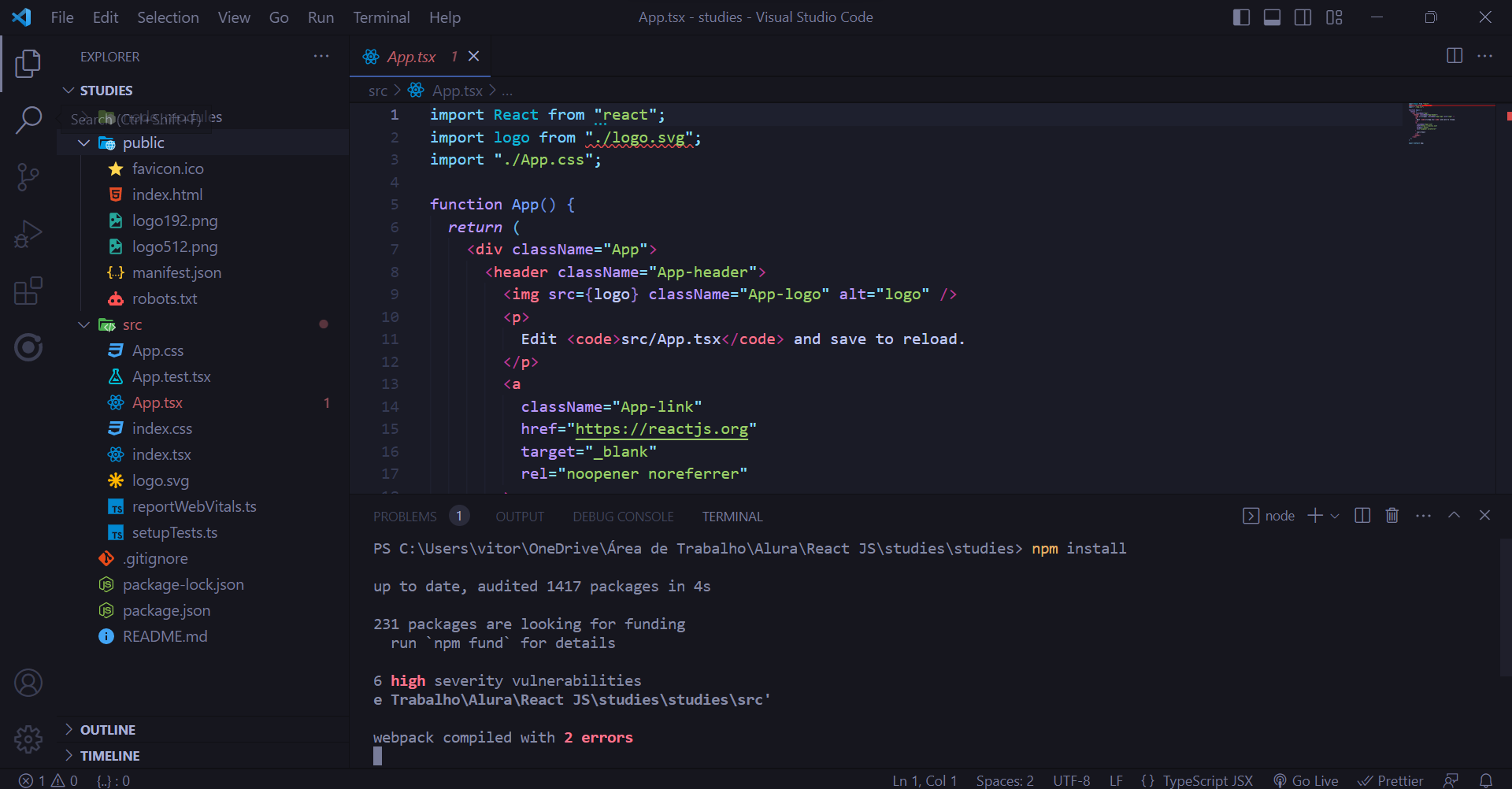
Task: Close the App.tsx editor tab
Action: tap(473, 56)
